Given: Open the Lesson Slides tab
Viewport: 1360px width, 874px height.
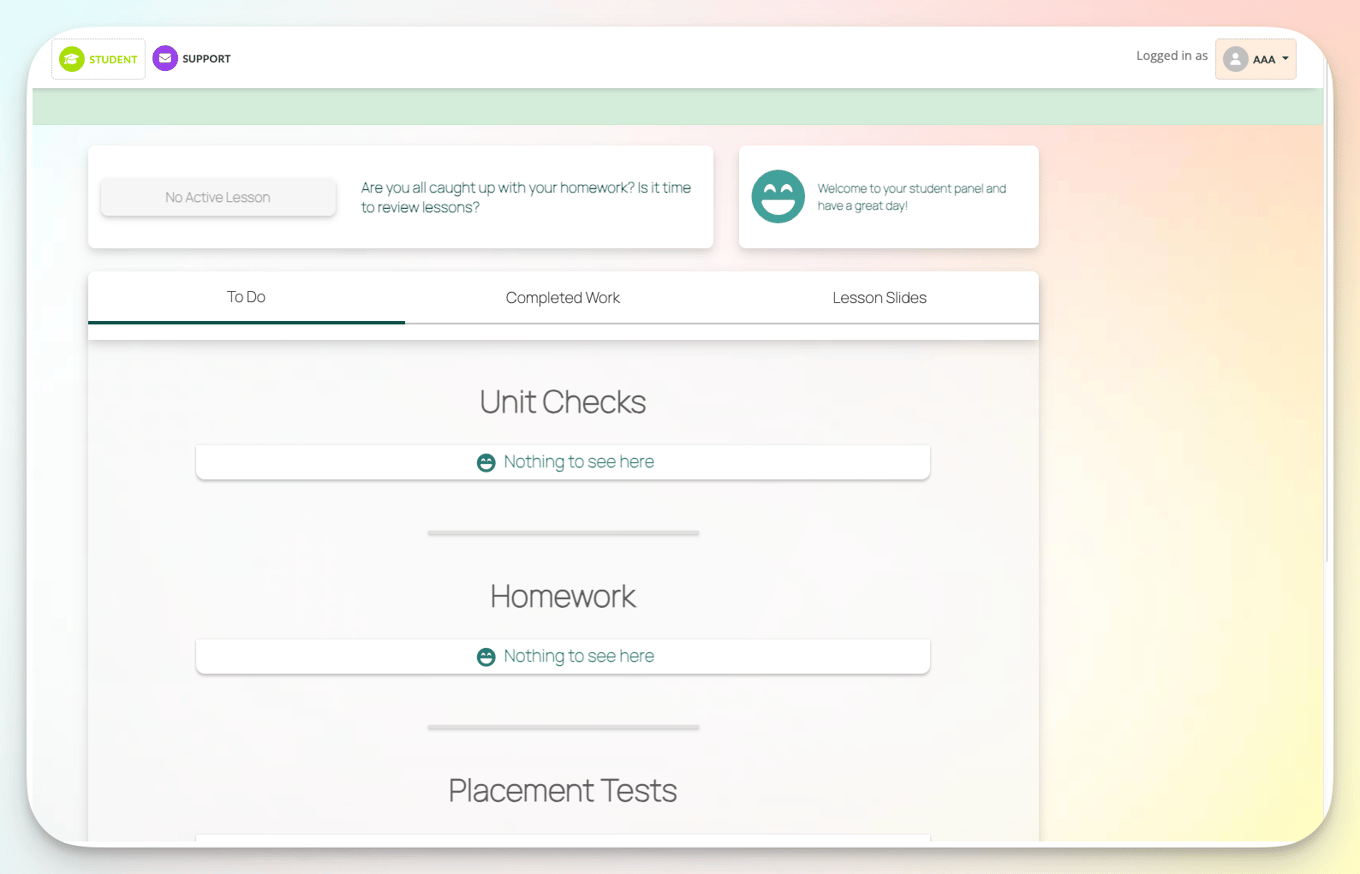Looking at the screenshot, I should pos(880,297).
